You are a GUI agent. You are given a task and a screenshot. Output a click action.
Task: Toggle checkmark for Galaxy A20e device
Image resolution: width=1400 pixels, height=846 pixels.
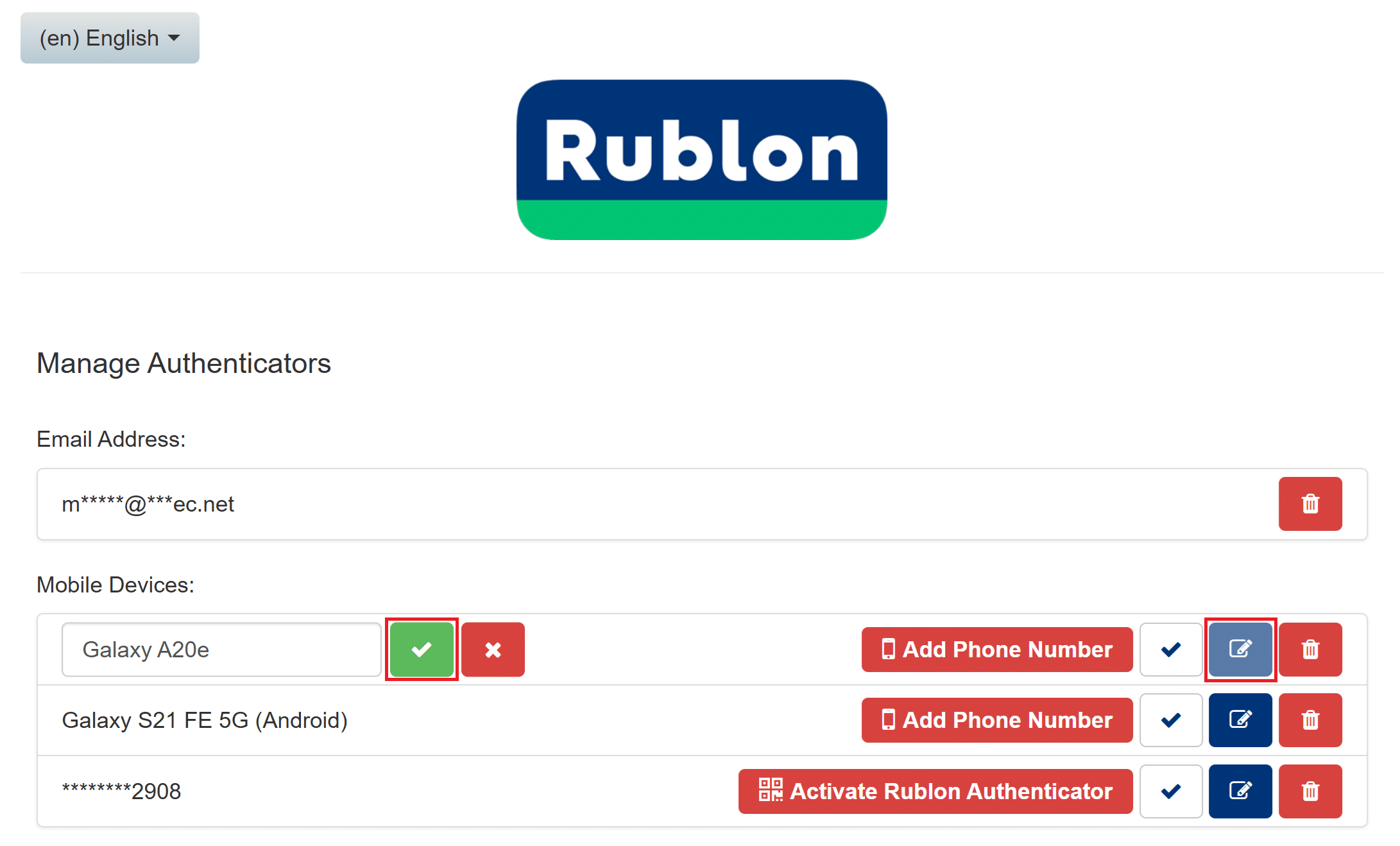point(1170,650)
